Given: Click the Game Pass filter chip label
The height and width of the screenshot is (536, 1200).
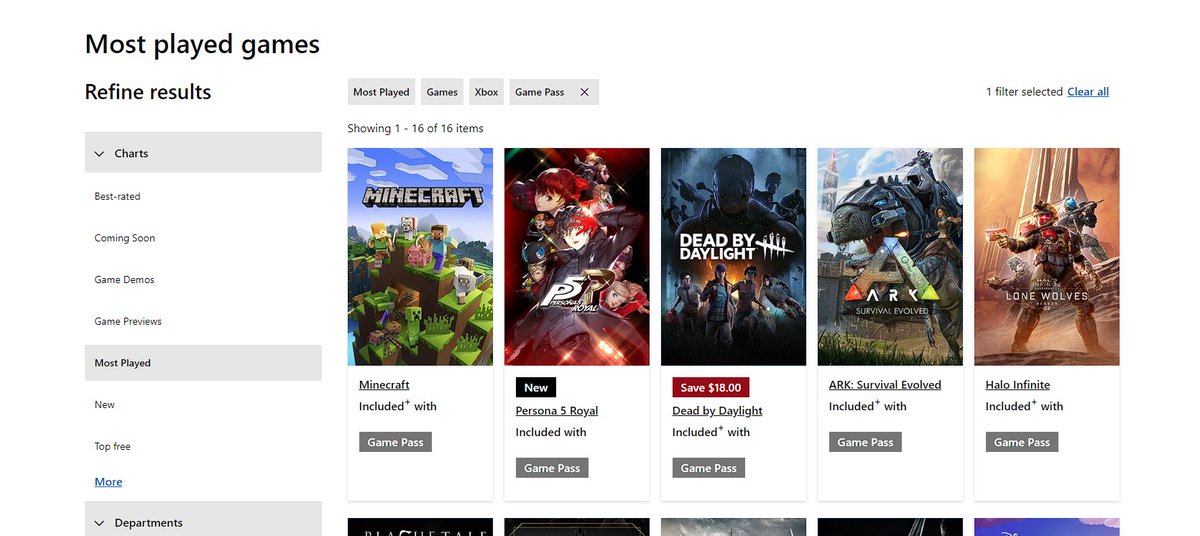Looking at the screenshot, I should click(539, 92).
